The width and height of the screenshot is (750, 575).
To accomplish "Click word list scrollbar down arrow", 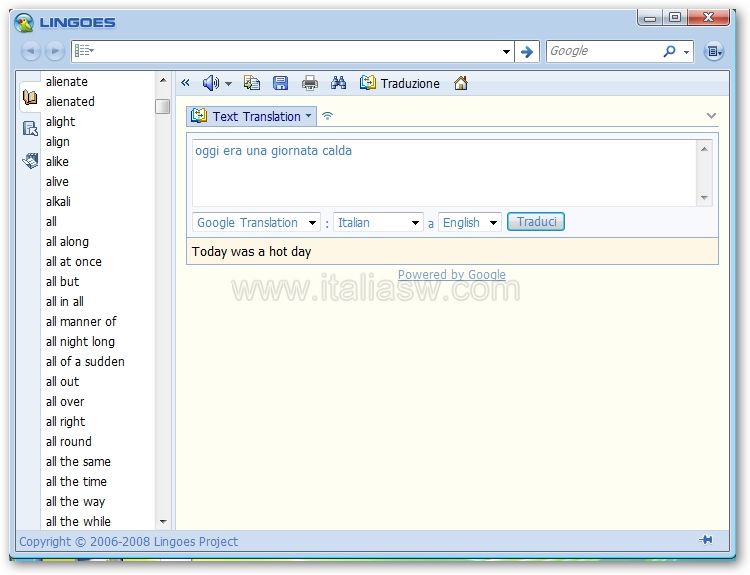I will tap(163, 521).
